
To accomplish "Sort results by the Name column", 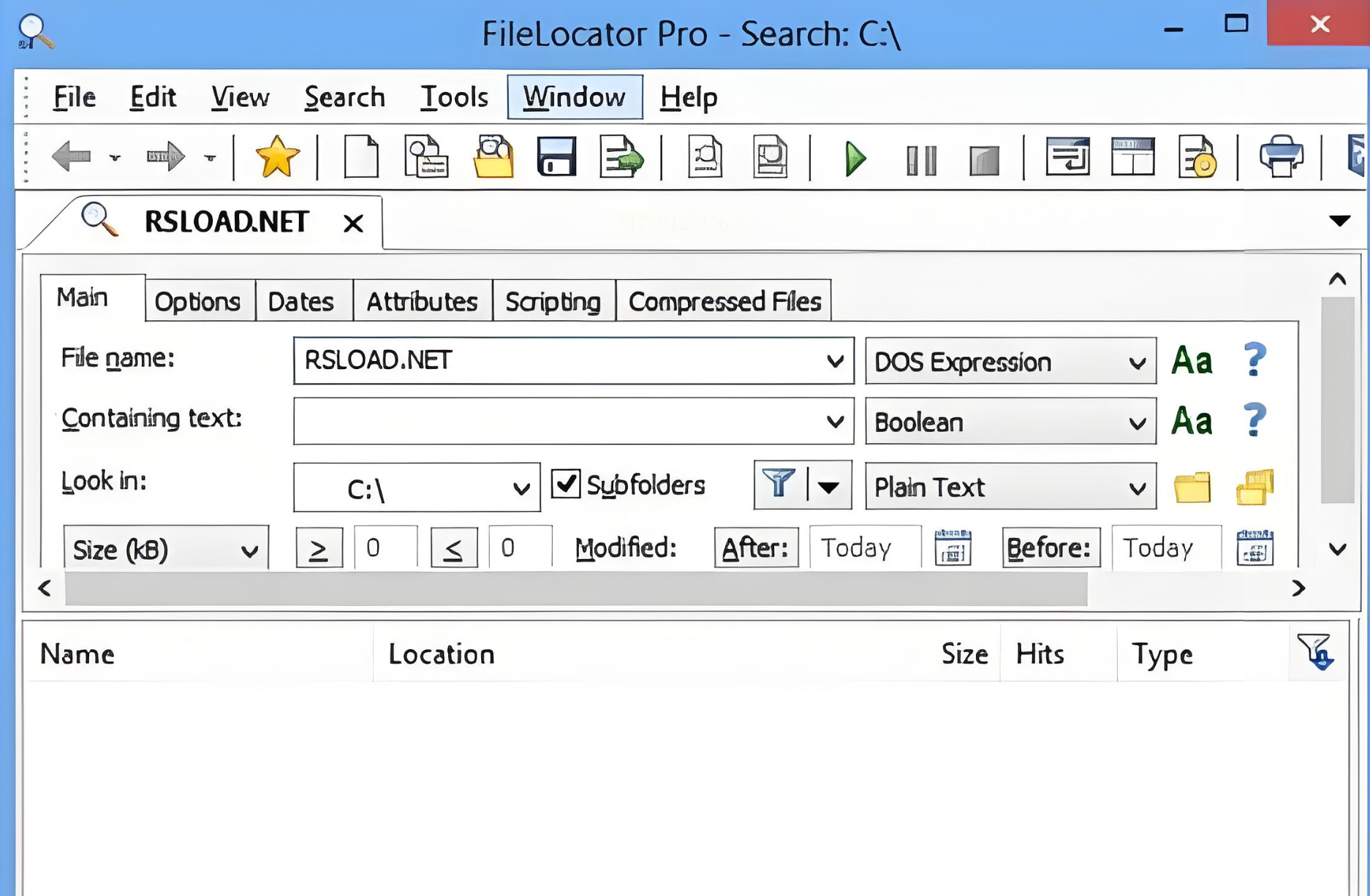I will [200, 653].
